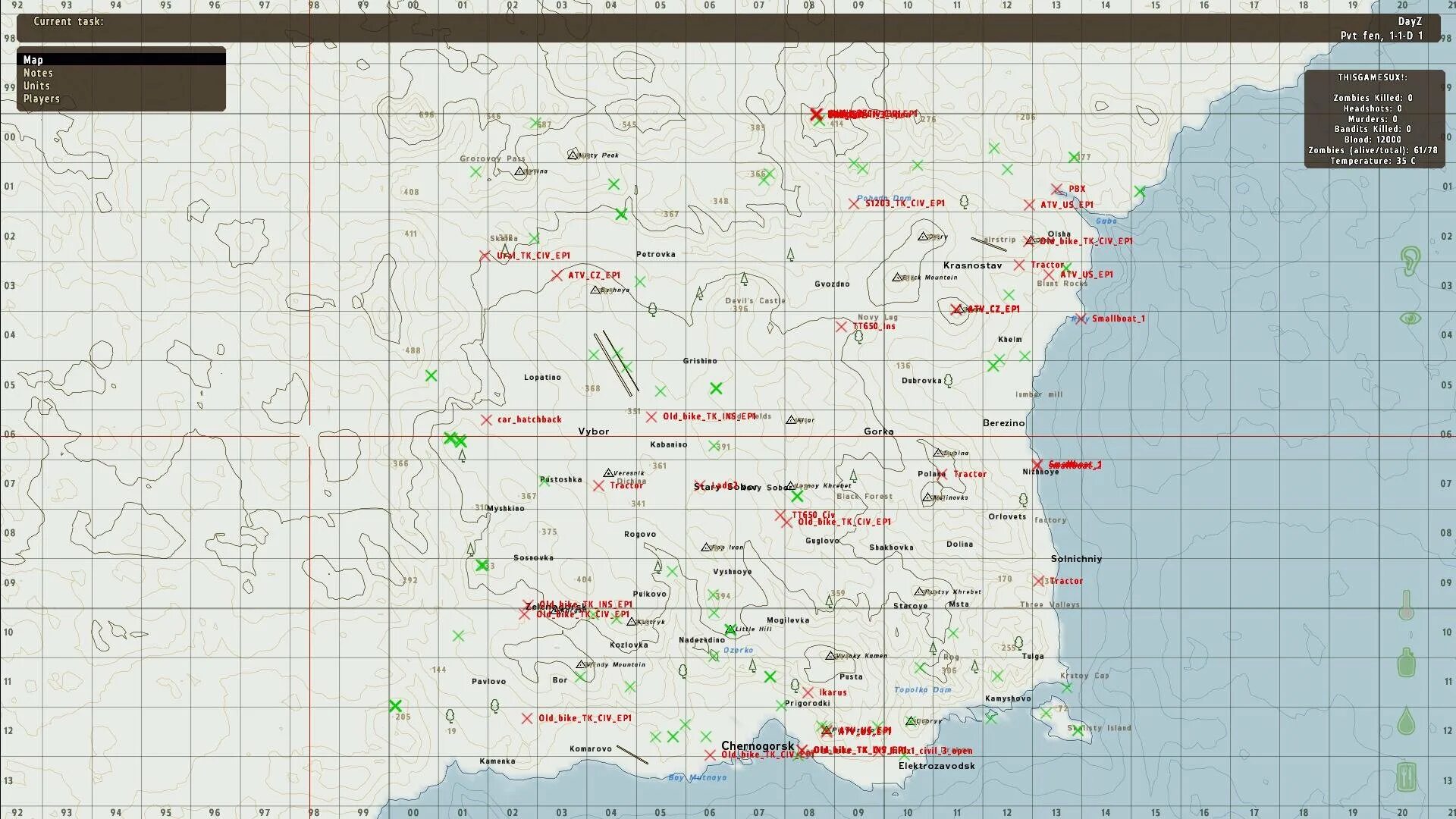Open the Notes entry in the menu
The width and height of the screenshot is (1456, 819).
[x=39, y=73]
